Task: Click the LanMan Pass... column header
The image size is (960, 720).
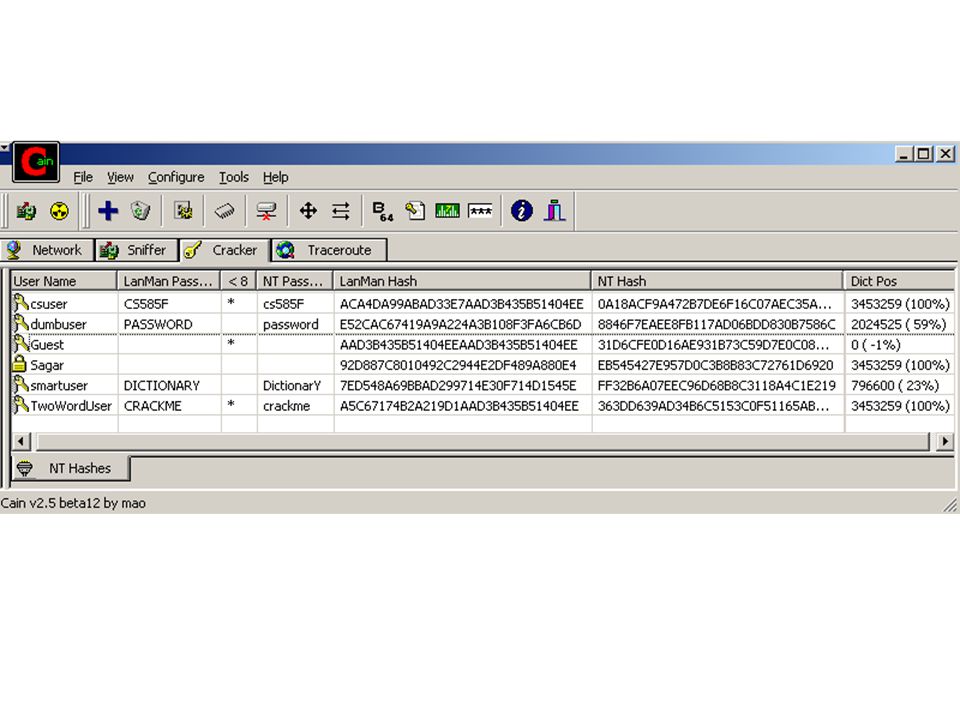Action: tap(168, 282)
